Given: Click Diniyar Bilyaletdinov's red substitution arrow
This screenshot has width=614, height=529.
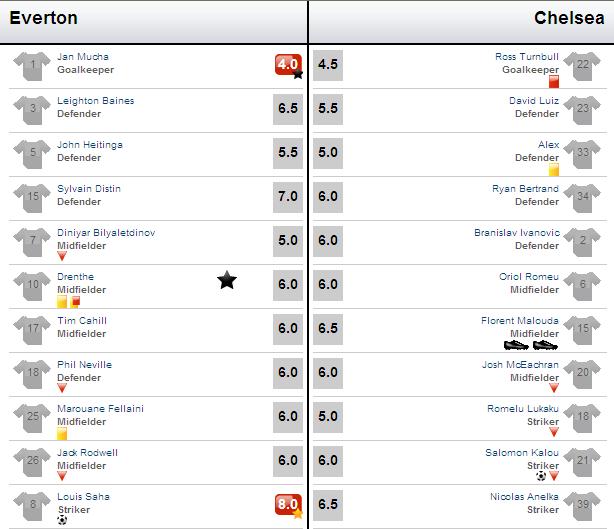Looking at the screenshot, I should point(62,256).
